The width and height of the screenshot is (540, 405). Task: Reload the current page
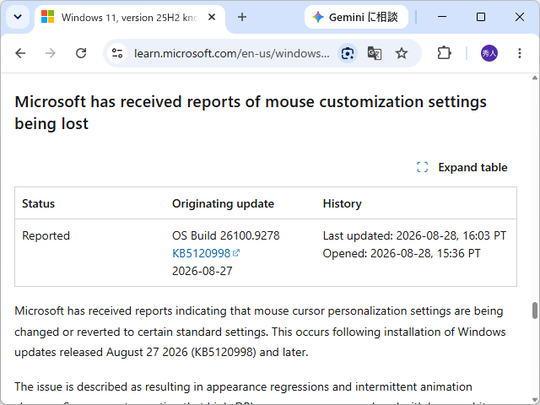click(81, 53)
